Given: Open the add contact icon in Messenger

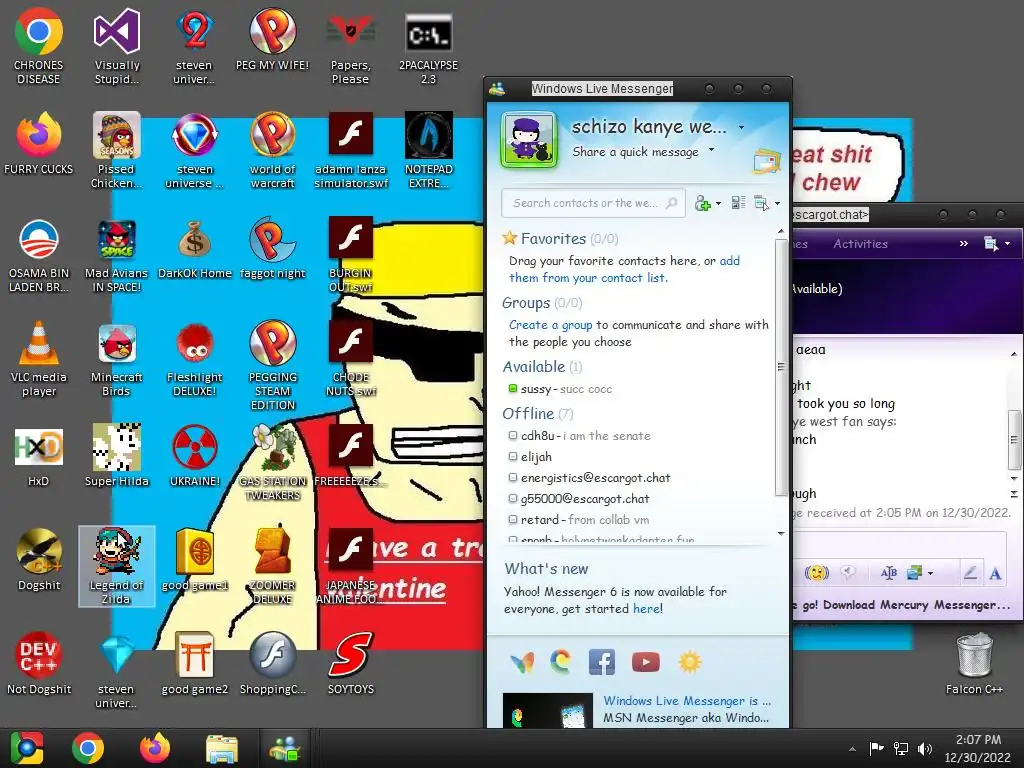Looking at the screenshot, I should 703,203.
